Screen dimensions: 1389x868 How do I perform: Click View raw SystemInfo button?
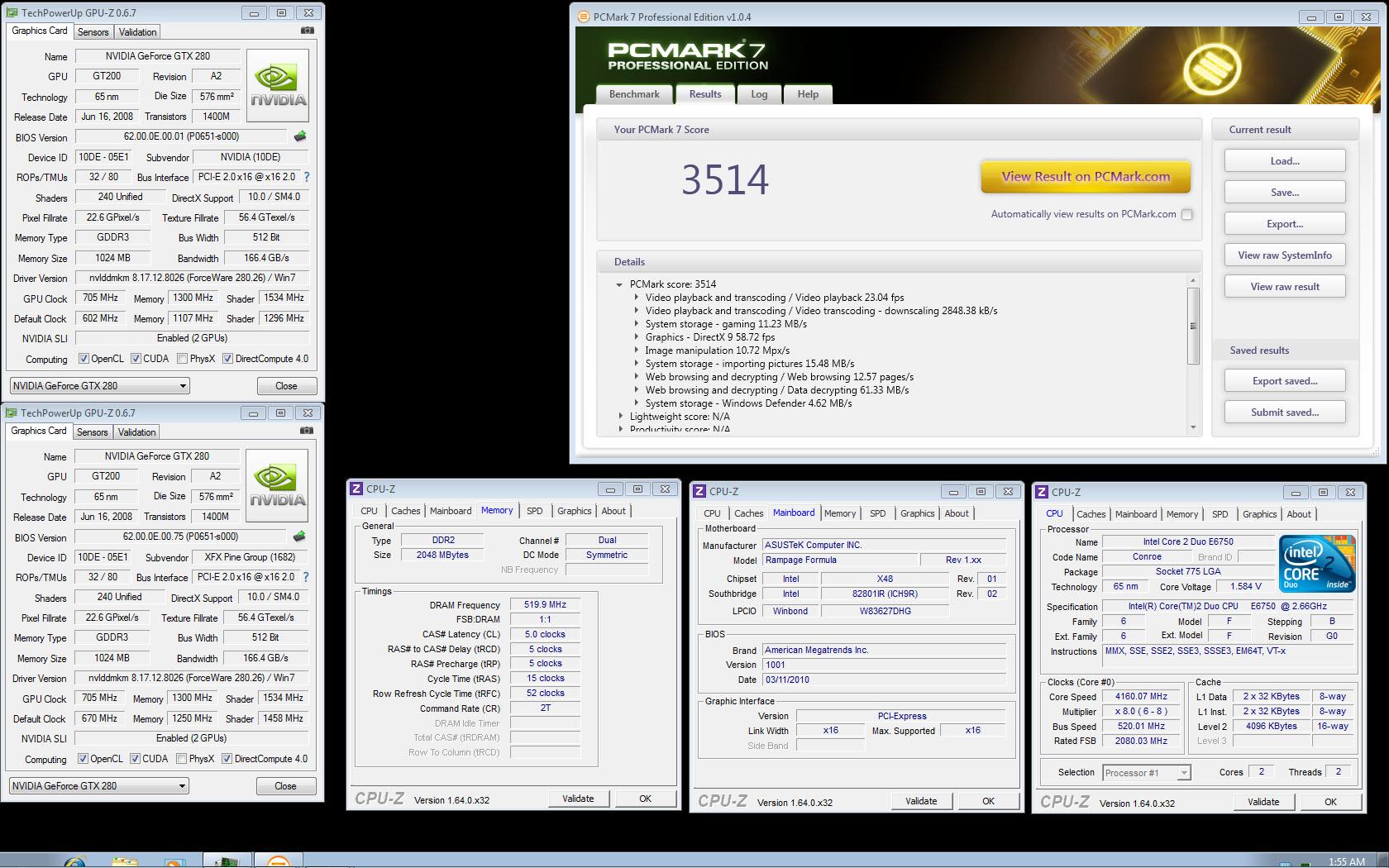point(1285,255)
